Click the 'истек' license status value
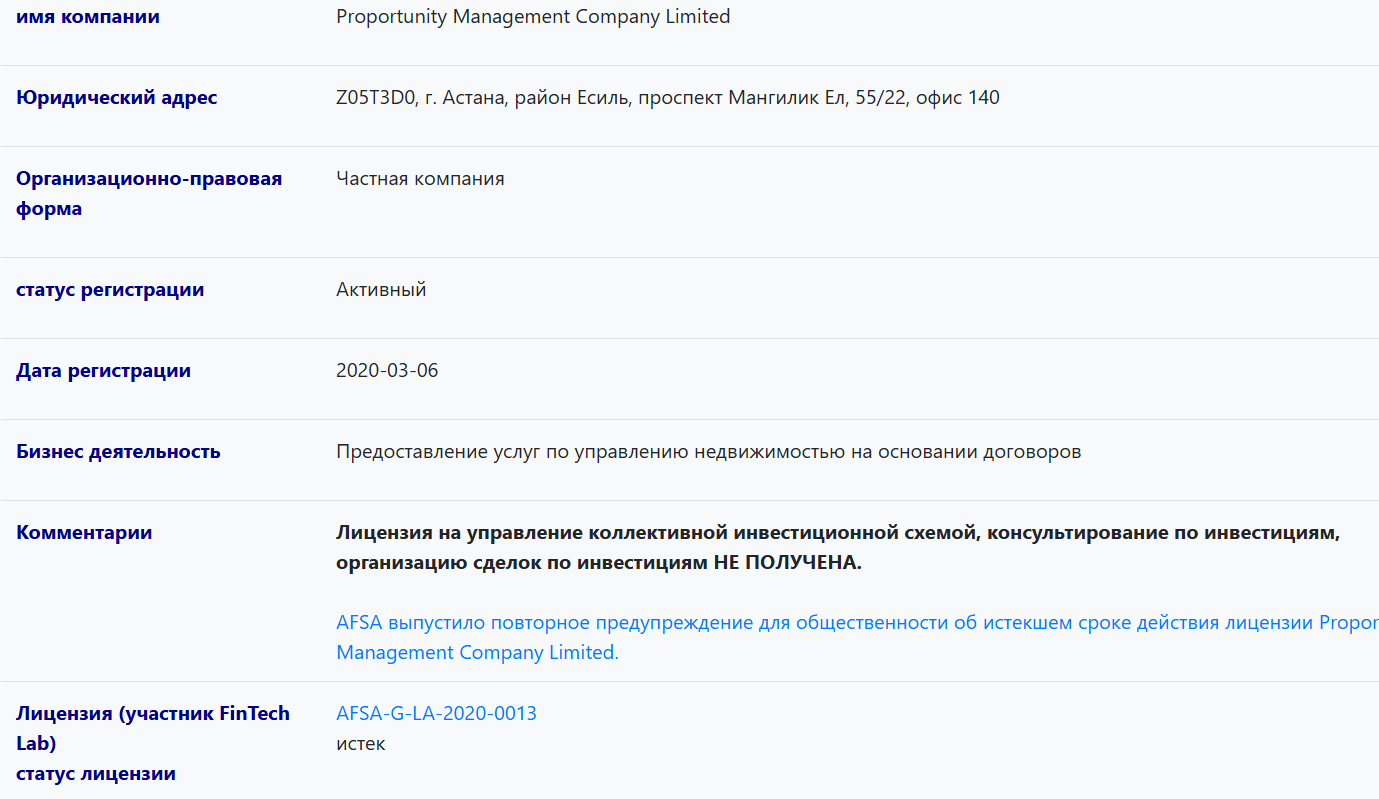The height and width of the screenshot is (799, 1379). click(361, 744)
